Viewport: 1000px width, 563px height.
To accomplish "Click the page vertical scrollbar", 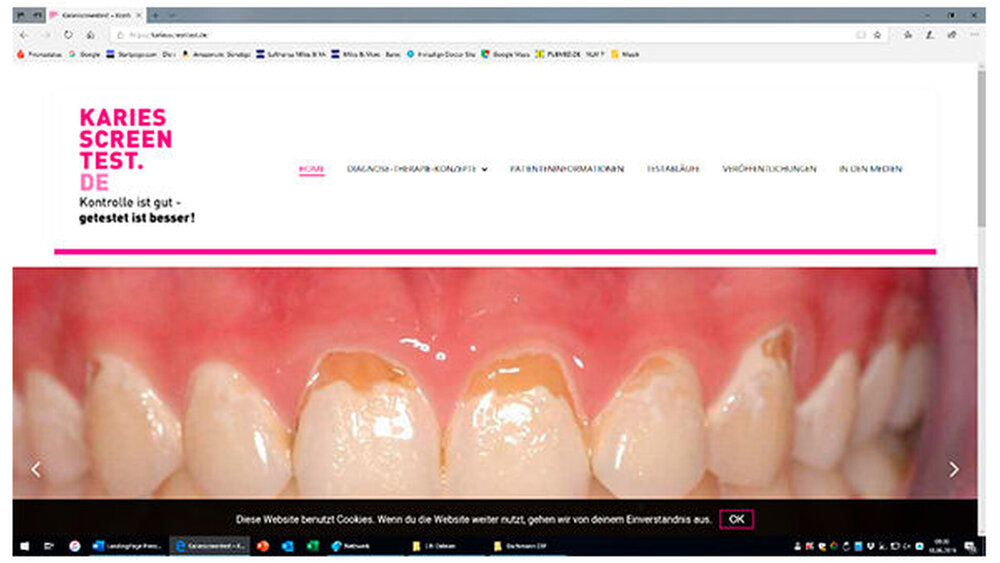I will [984, 150].
